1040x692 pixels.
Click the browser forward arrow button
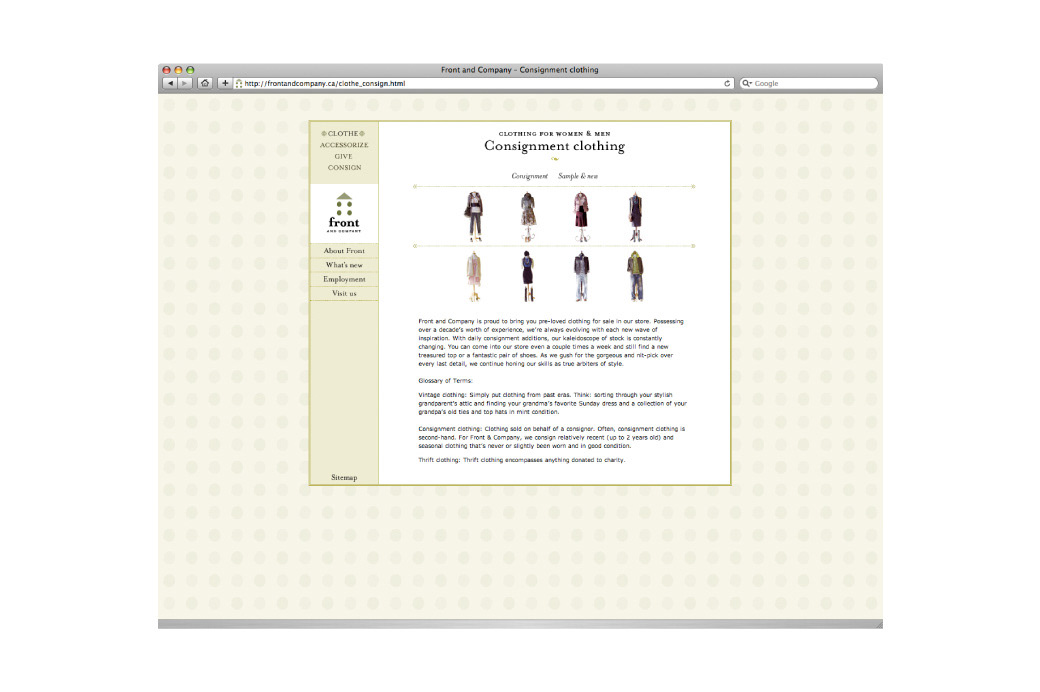tap(185, 84)
